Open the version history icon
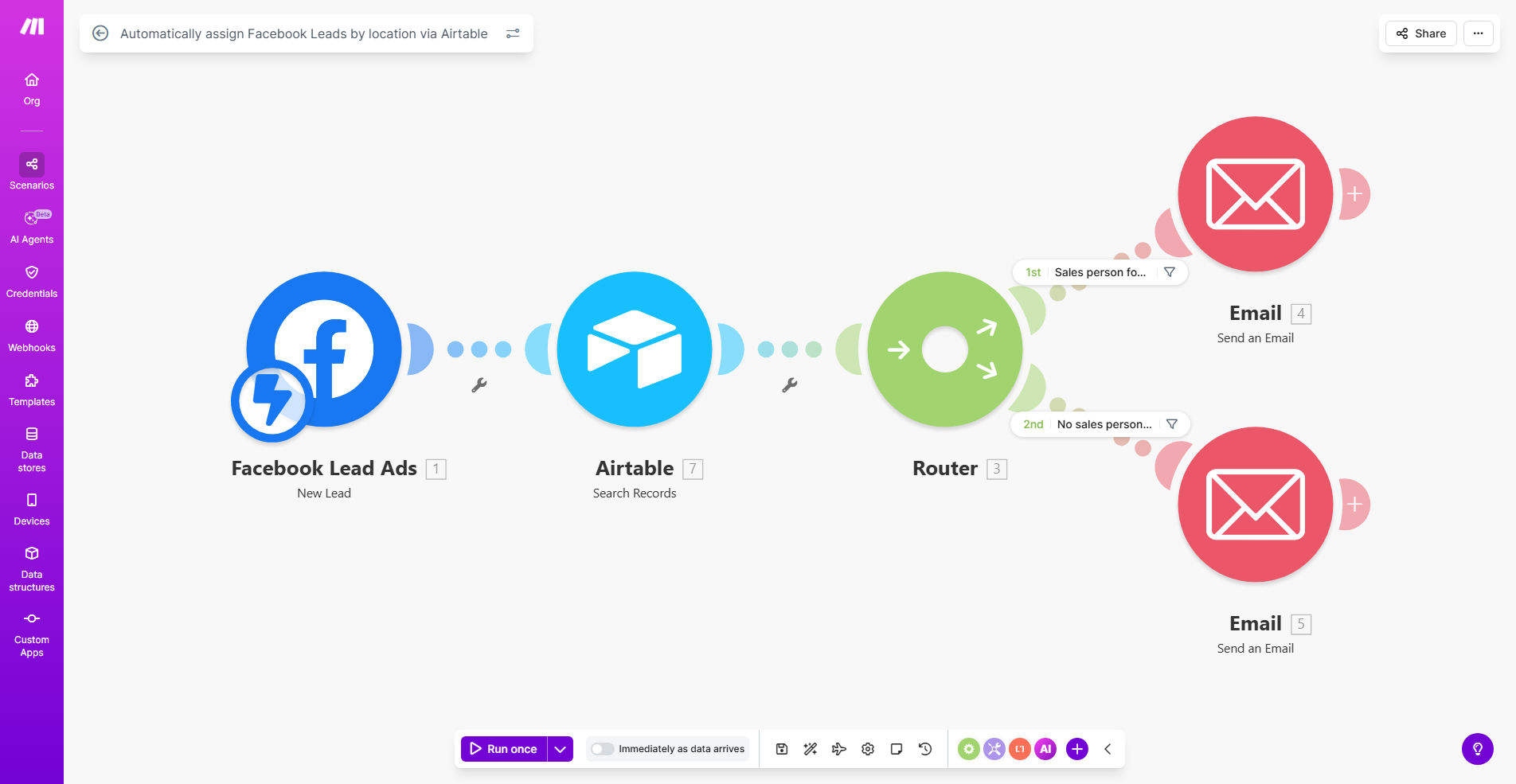This screenshot has height=784, width=1516. point(925,749)
